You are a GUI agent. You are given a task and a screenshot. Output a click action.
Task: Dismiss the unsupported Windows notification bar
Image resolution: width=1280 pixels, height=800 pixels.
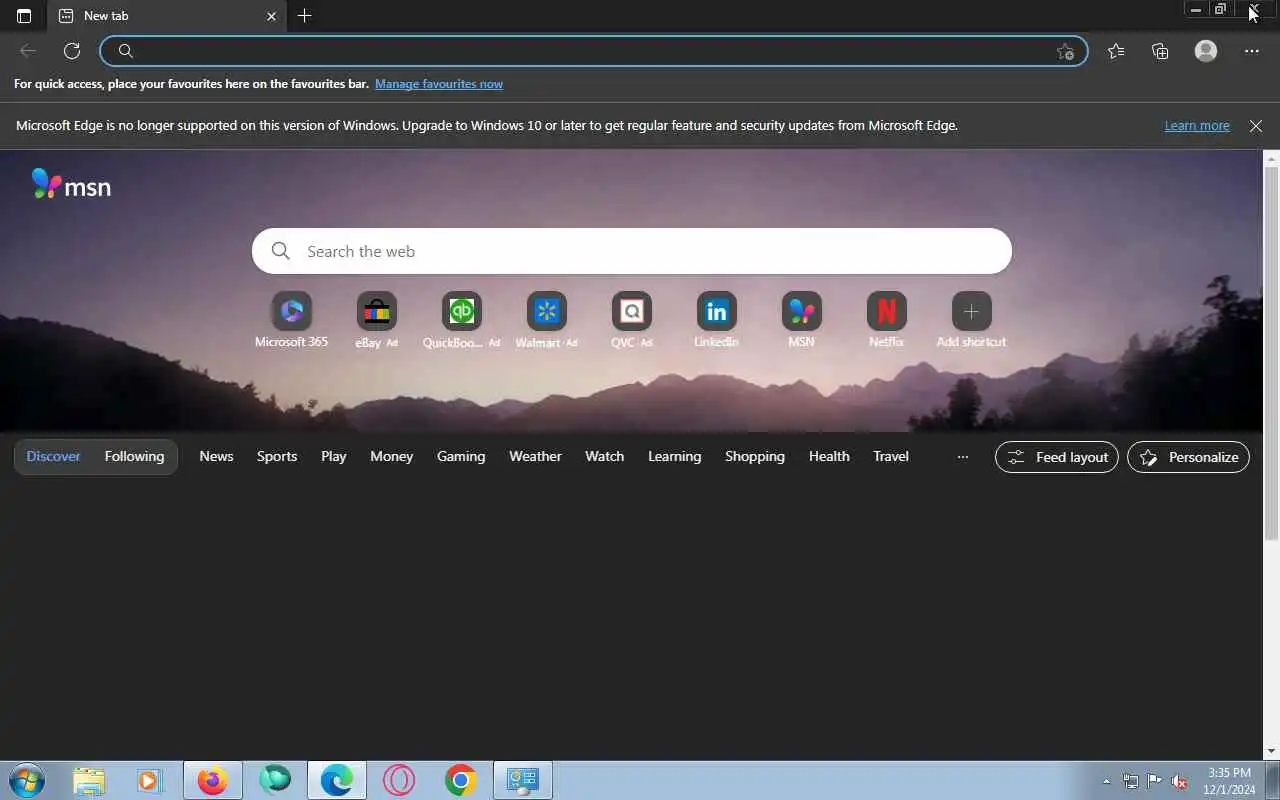tap(1256, 126)
